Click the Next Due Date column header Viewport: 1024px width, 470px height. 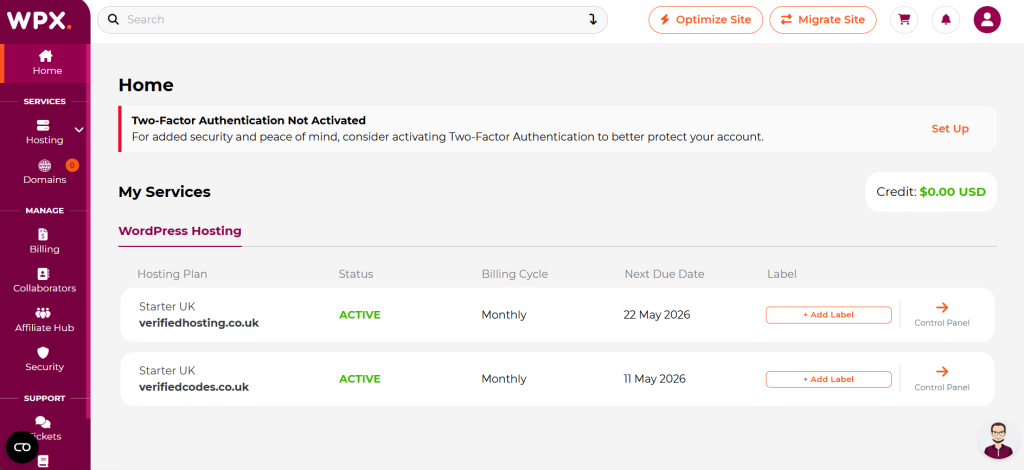[x=664, y=274]
